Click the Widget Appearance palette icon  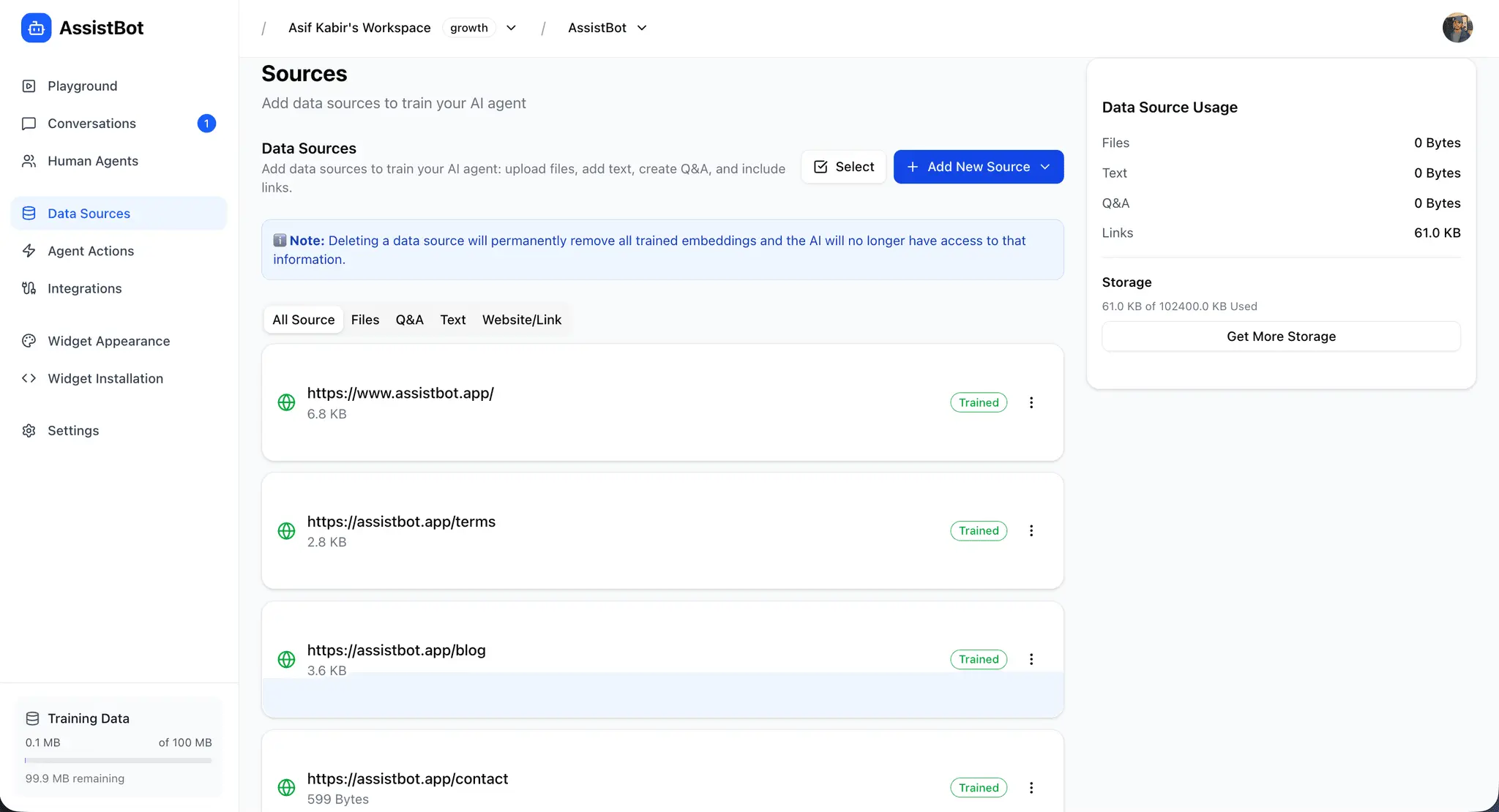pos(29,340)
